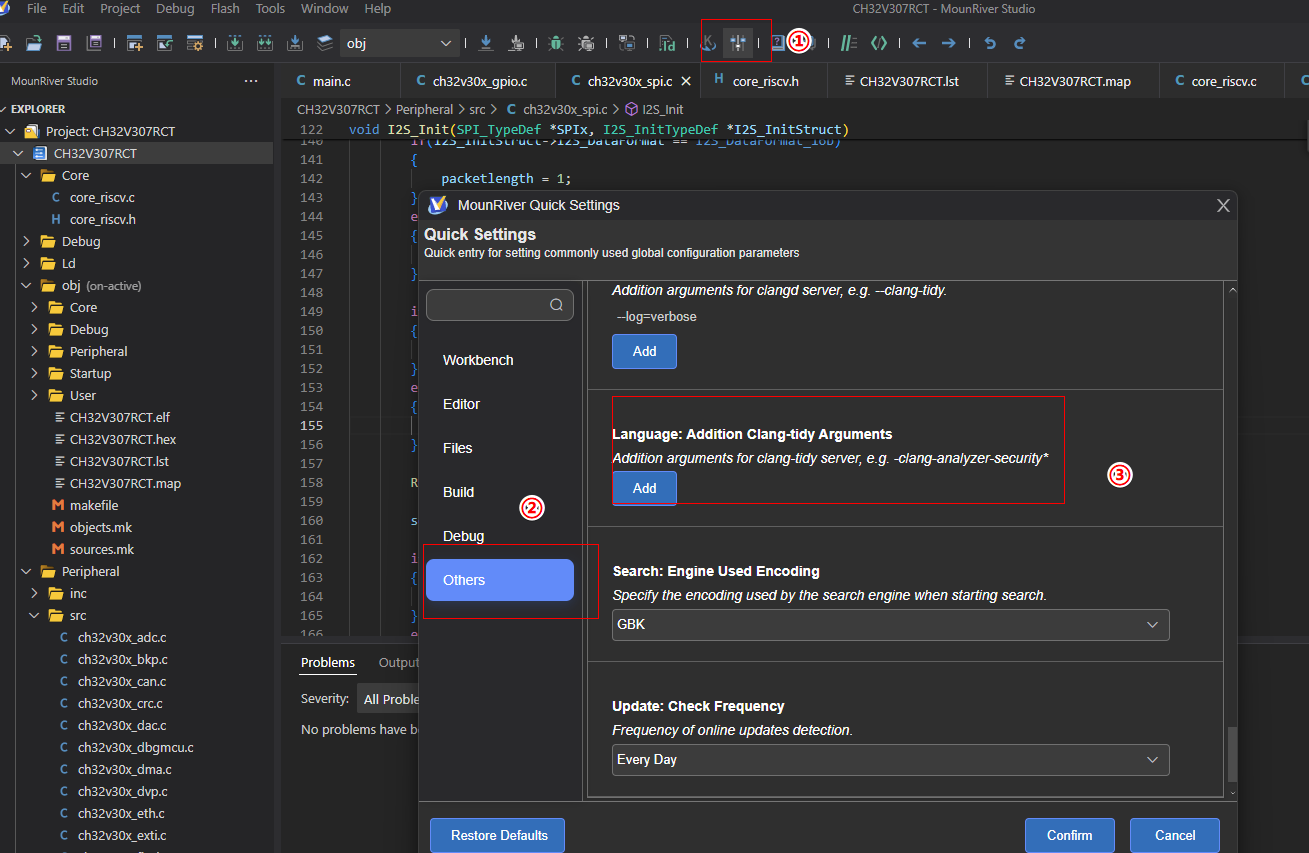The width and height of the screenshot is (1309, 853).
Task: Open the Flash menu
Action: (225, 8)
